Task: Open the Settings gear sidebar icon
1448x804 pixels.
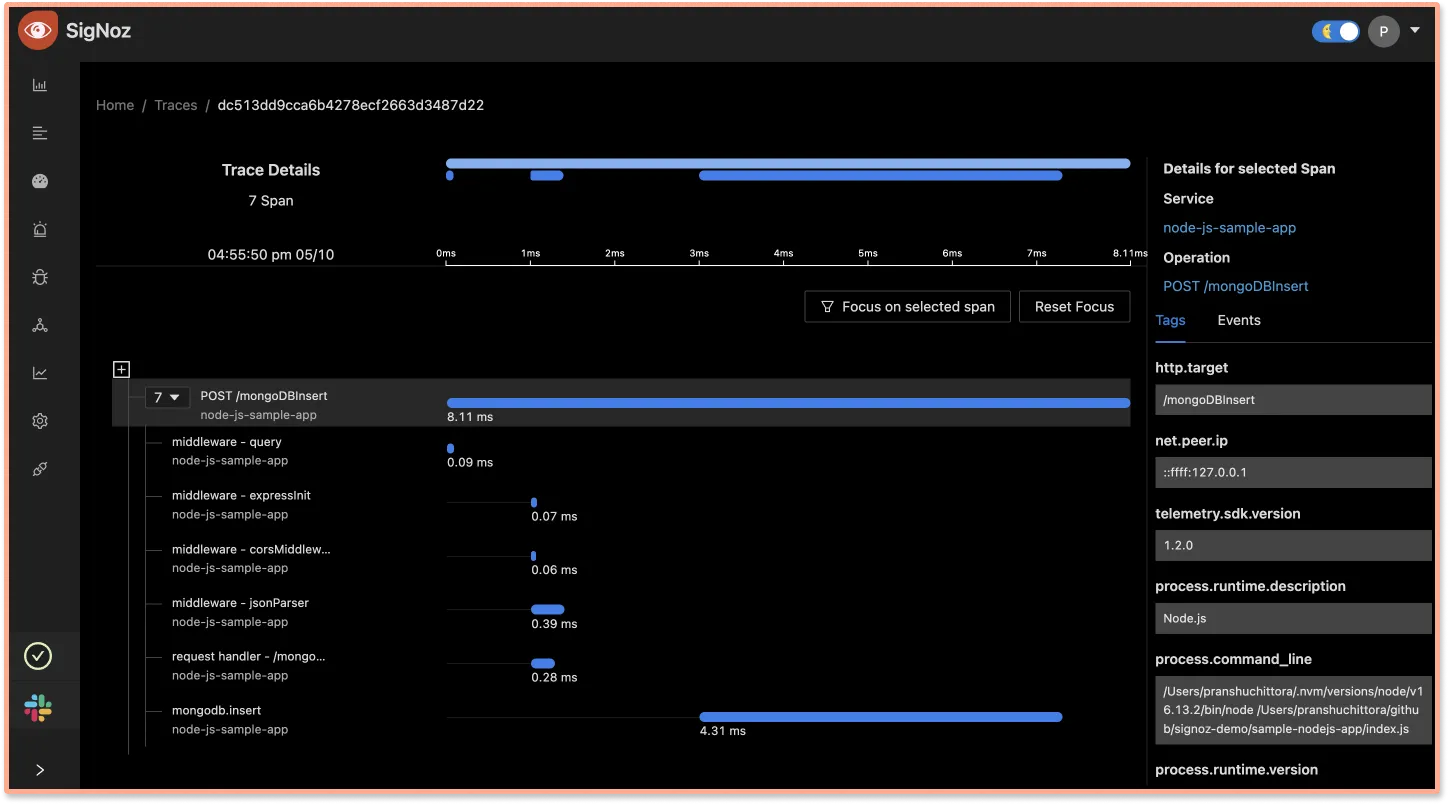Action: pyautogui.click(x=40, y=421)
